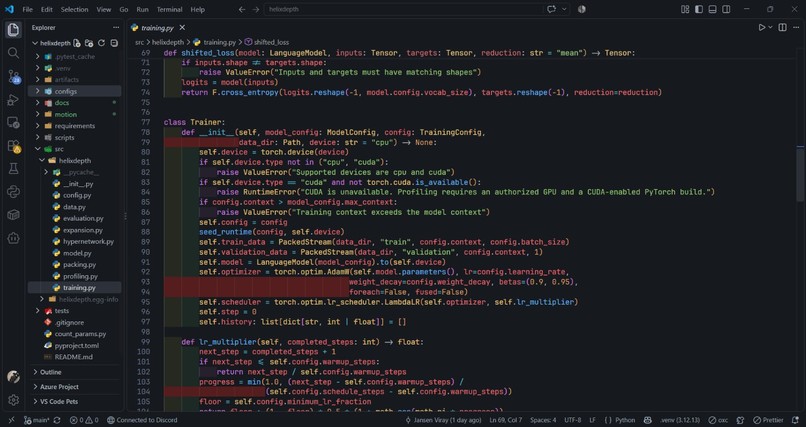Image resolution: width=806 pixels, height=427 pixels.
Task: Toggle the secondary side bar visibility
Action: (726, 9)
